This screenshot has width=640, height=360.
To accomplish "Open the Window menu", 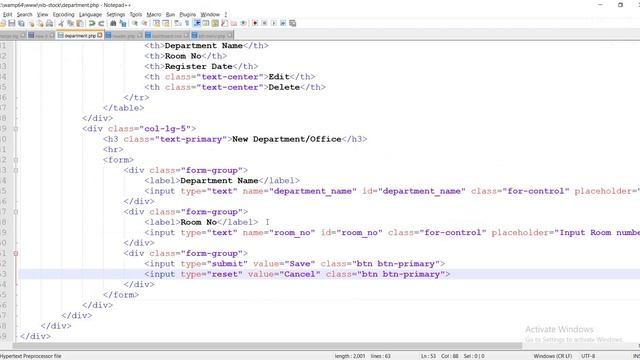I will 210,14.
